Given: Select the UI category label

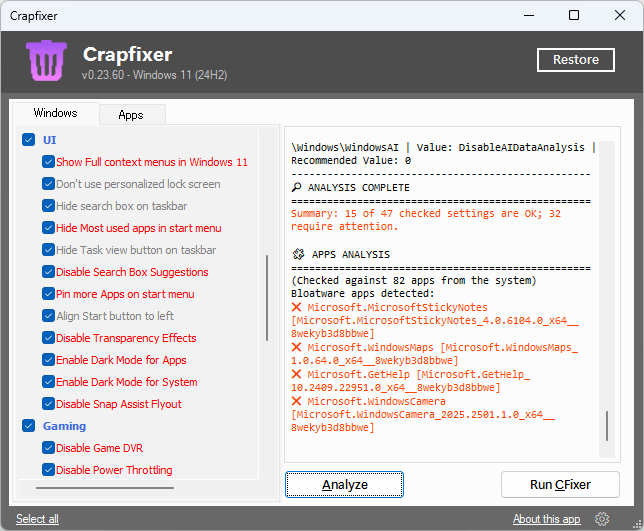Looking at the screenshot, I should click(x=50, y=140).
